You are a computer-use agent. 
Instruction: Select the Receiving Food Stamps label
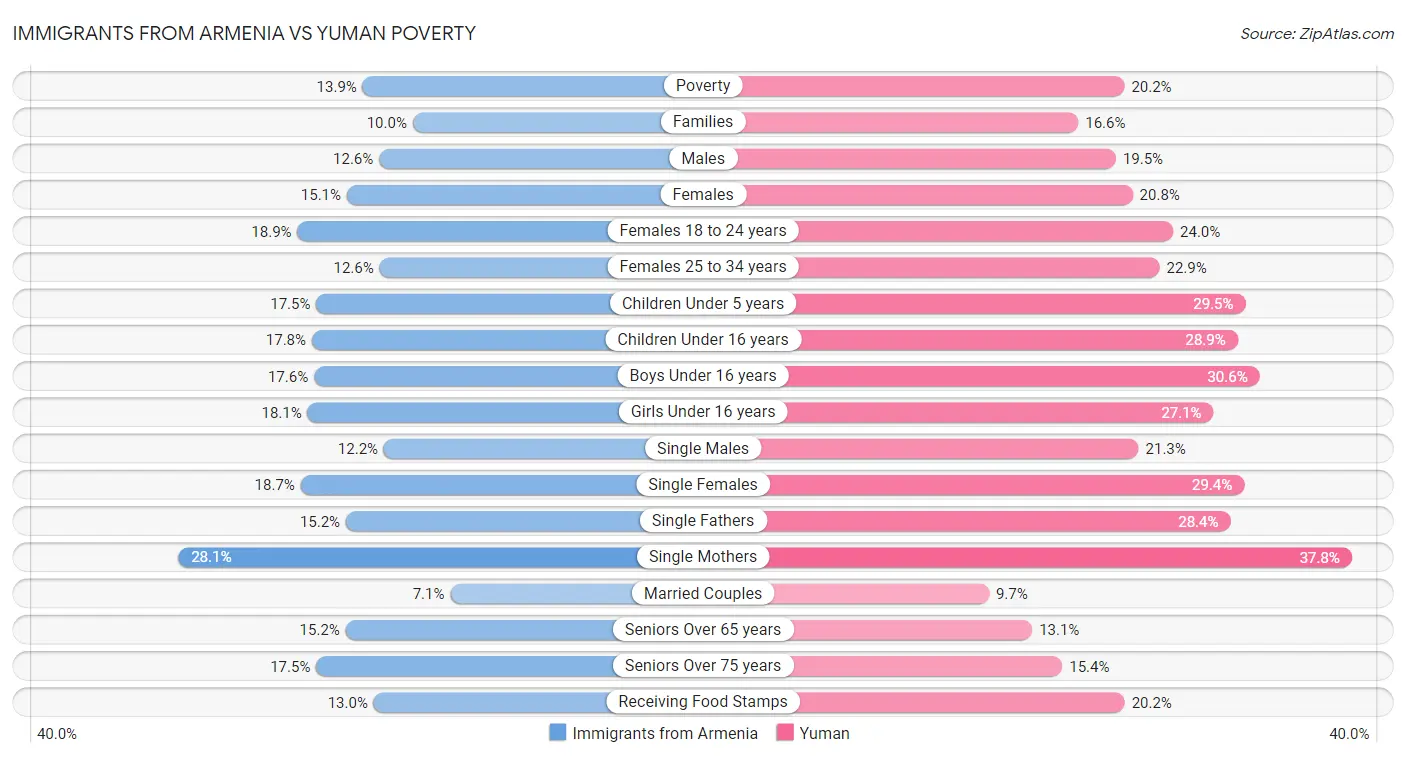click(x=703, y=702)
